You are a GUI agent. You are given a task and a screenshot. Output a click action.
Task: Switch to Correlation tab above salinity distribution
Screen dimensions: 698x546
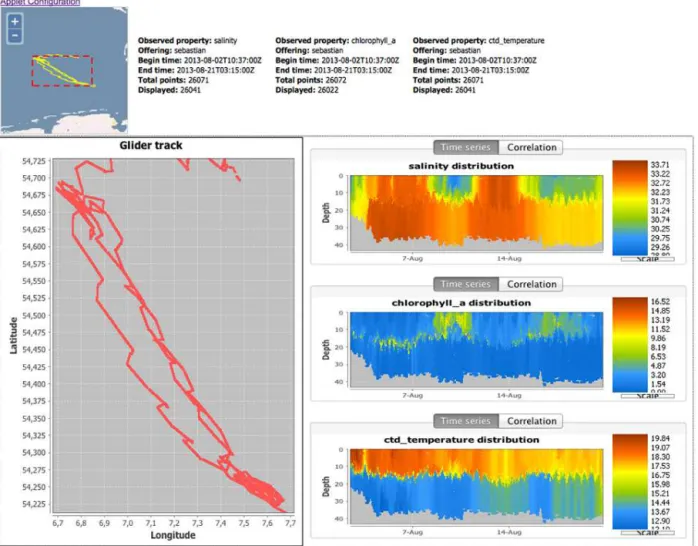coord(531,147)
